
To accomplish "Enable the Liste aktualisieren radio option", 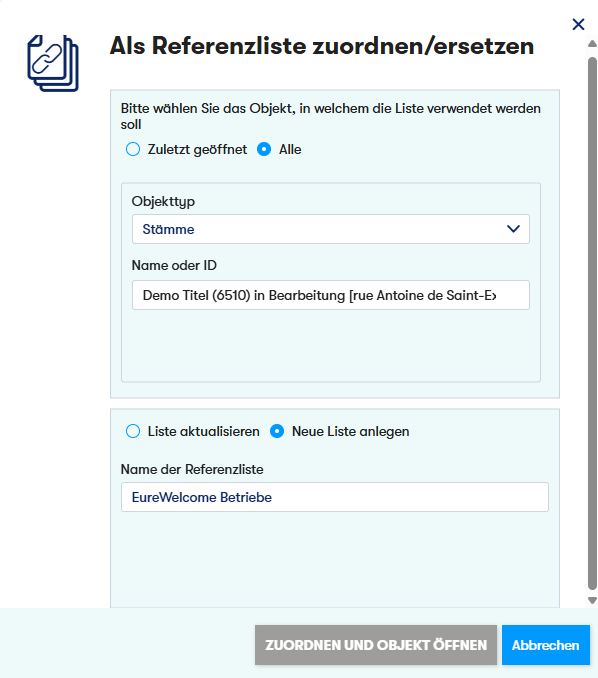I will pyautogui.click(x=133, y=431).
